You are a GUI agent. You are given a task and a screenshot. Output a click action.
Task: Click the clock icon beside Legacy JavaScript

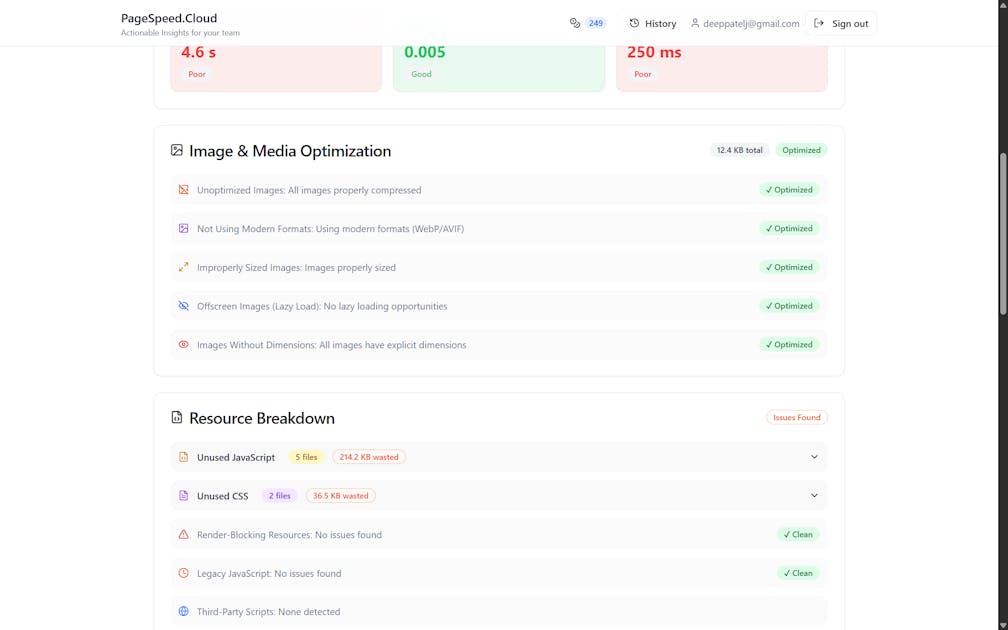[x=183, y=573]
